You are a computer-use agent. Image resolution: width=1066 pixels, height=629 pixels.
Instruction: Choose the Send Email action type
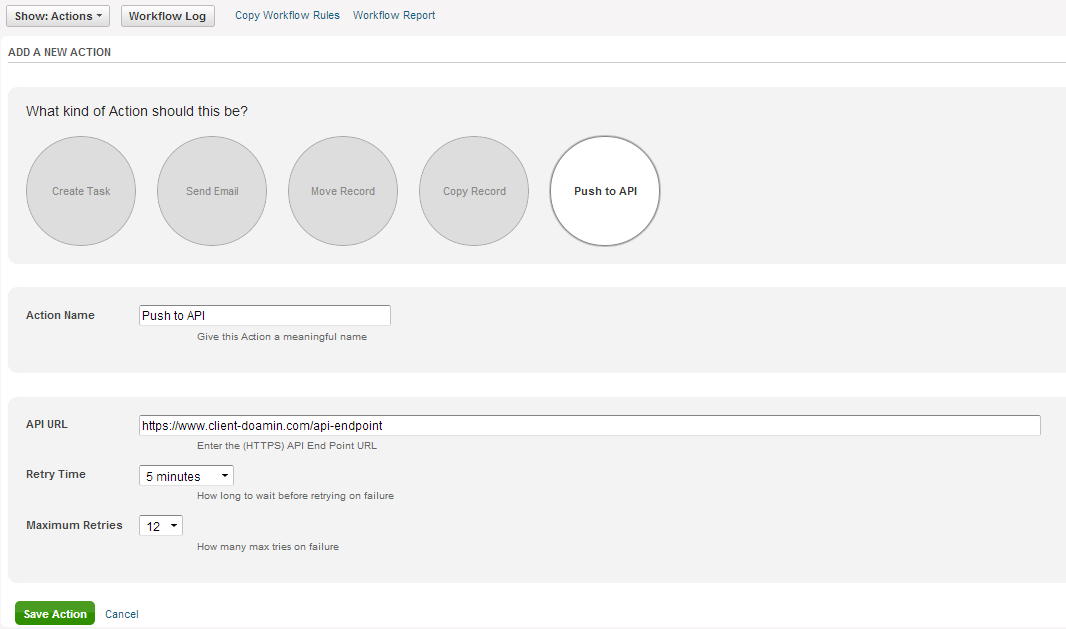[x=212, y=191]
